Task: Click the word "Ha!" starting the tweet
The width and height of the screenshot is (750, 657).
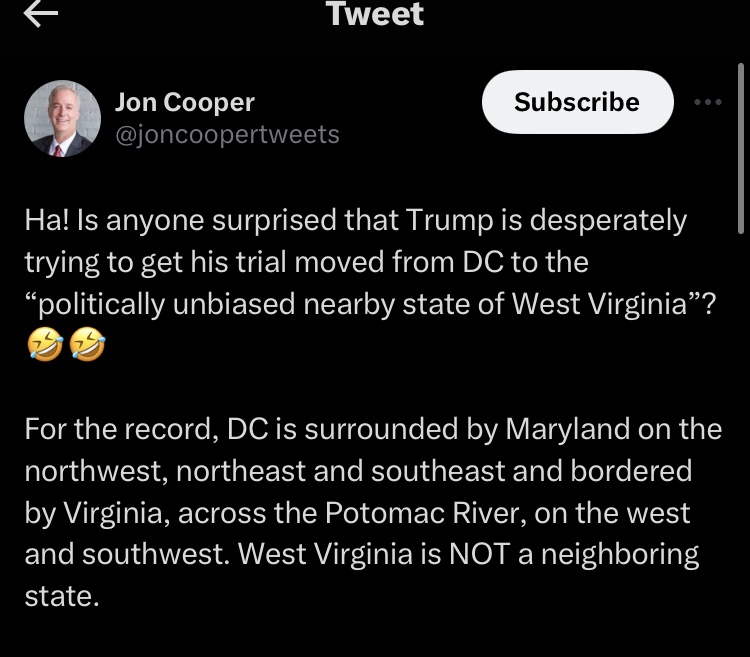Action: coord(47,220)
